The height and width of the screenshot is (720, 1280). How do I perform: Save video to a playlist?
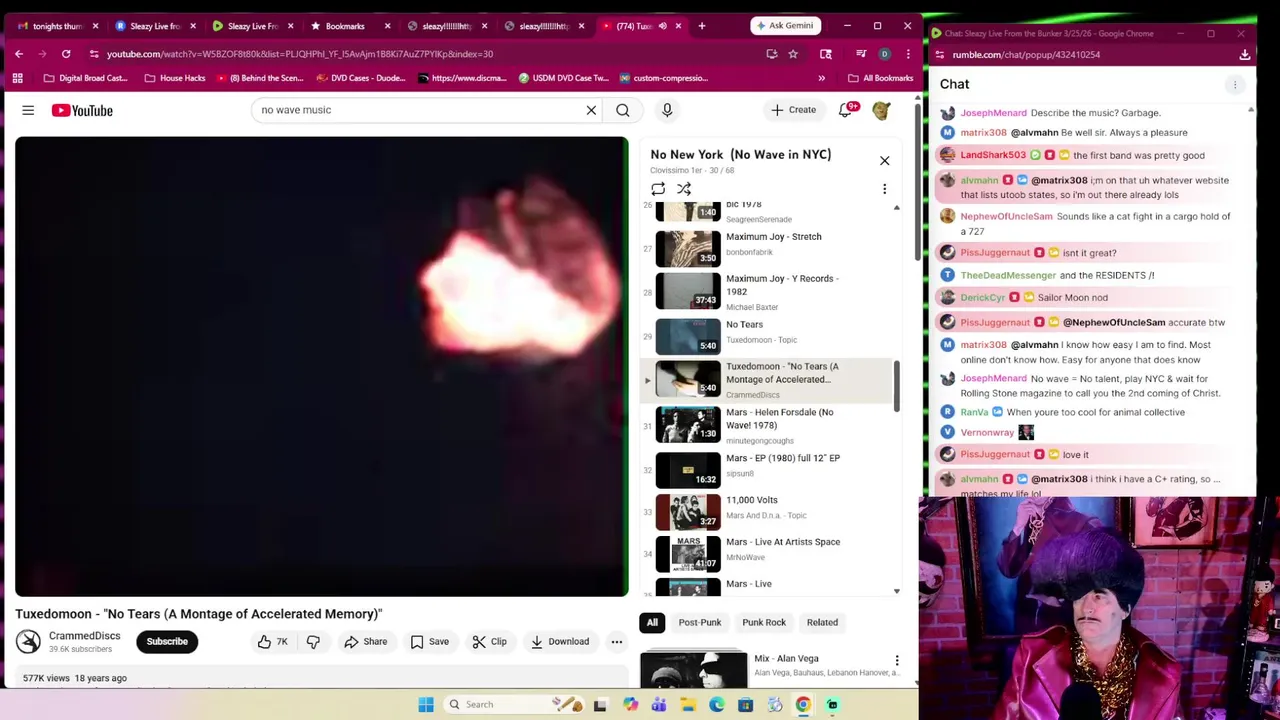click(429, 642)
